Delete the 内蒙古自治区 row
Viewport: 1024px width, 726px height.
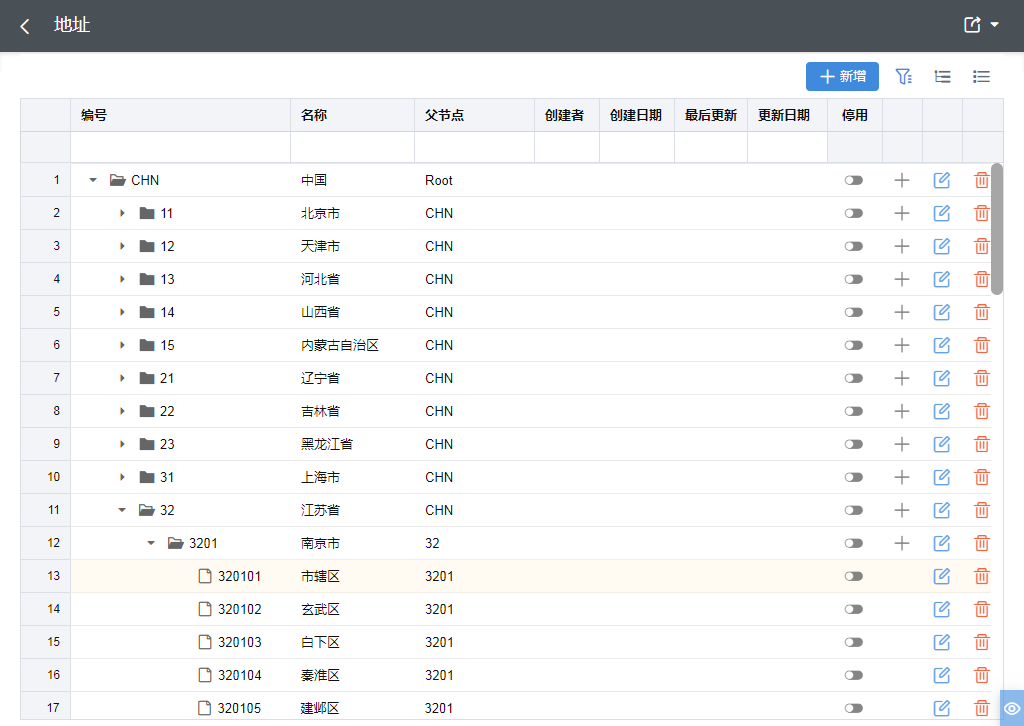(x=981, y=345)
